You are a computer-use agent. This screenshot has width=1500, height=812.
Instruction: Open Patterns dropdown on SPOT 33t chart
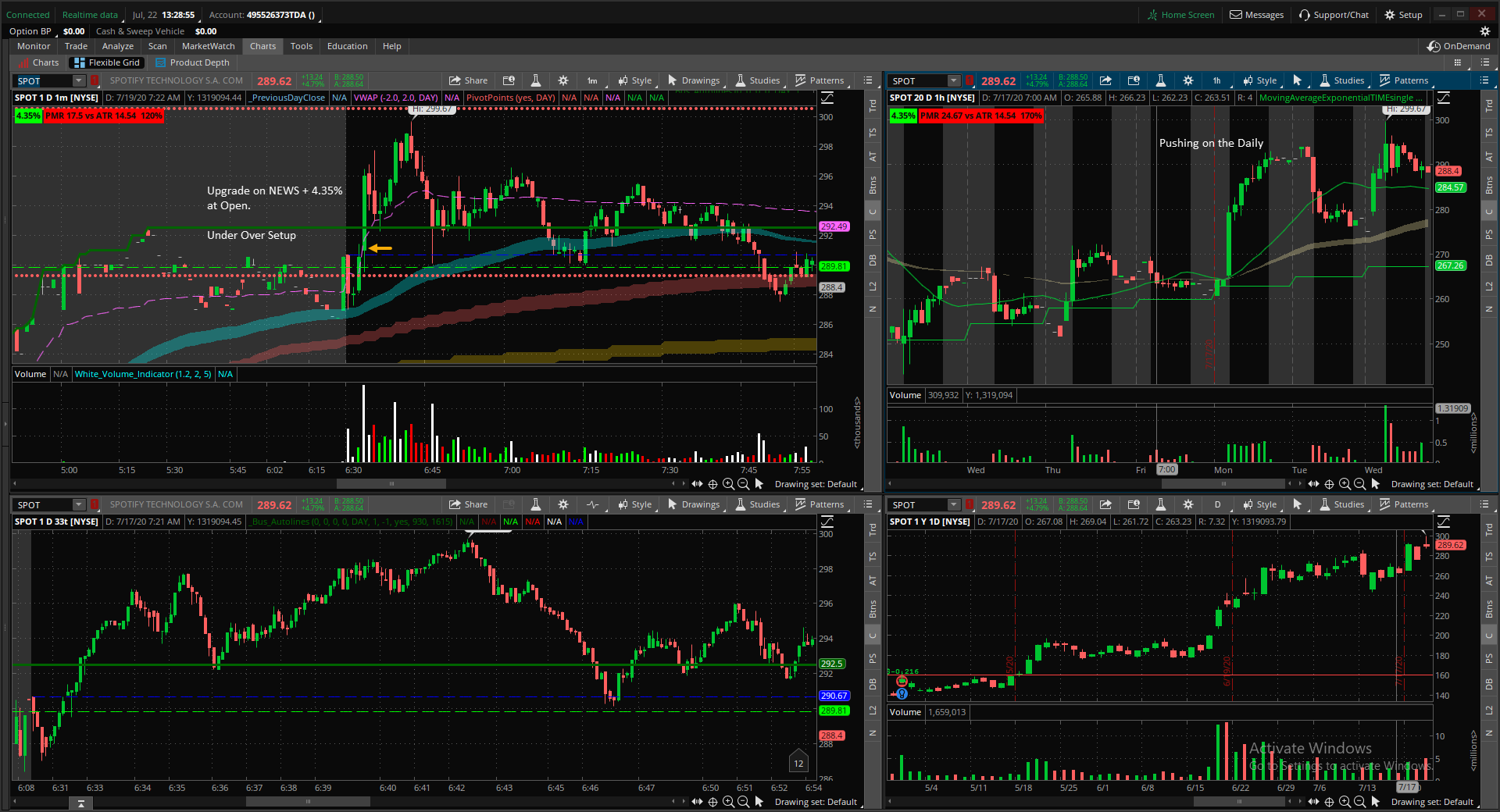point(820,504)
